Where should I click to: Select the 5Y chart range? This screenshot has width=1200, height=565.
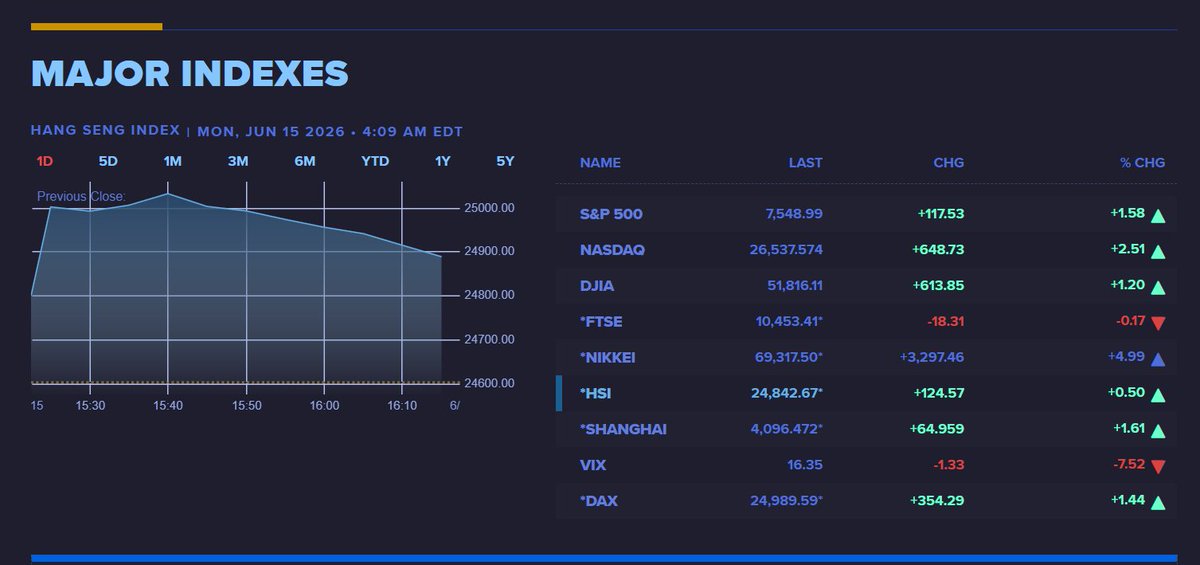coord(505,162)
